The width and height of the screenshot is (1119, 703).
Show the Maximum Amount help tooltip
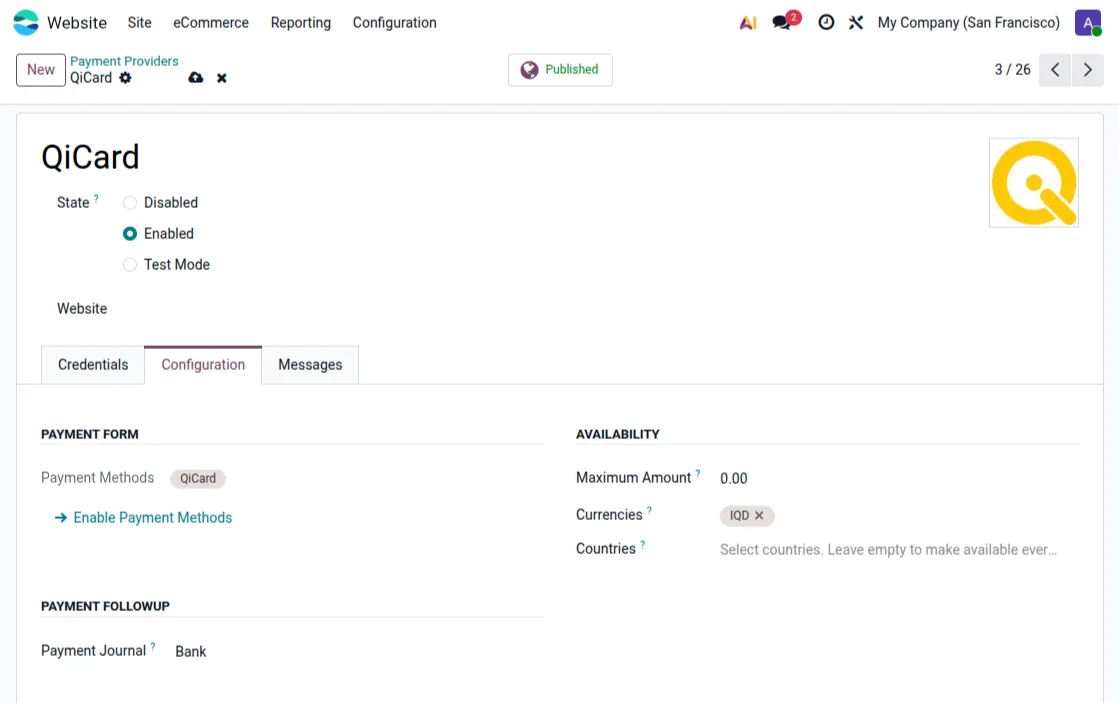click(698, 473)
